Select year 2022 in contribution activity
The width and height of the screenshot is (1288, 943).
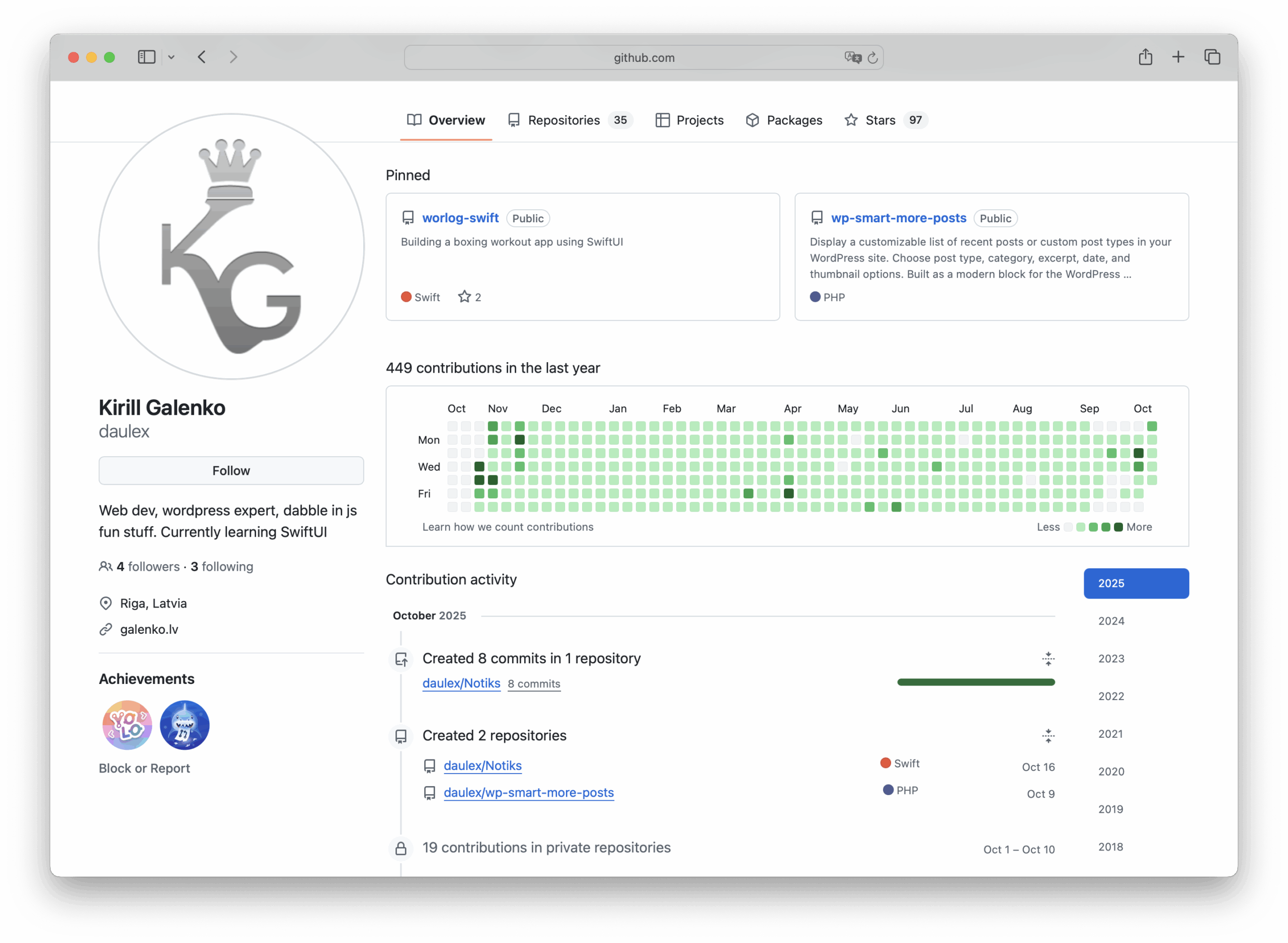coord(1111,697)
